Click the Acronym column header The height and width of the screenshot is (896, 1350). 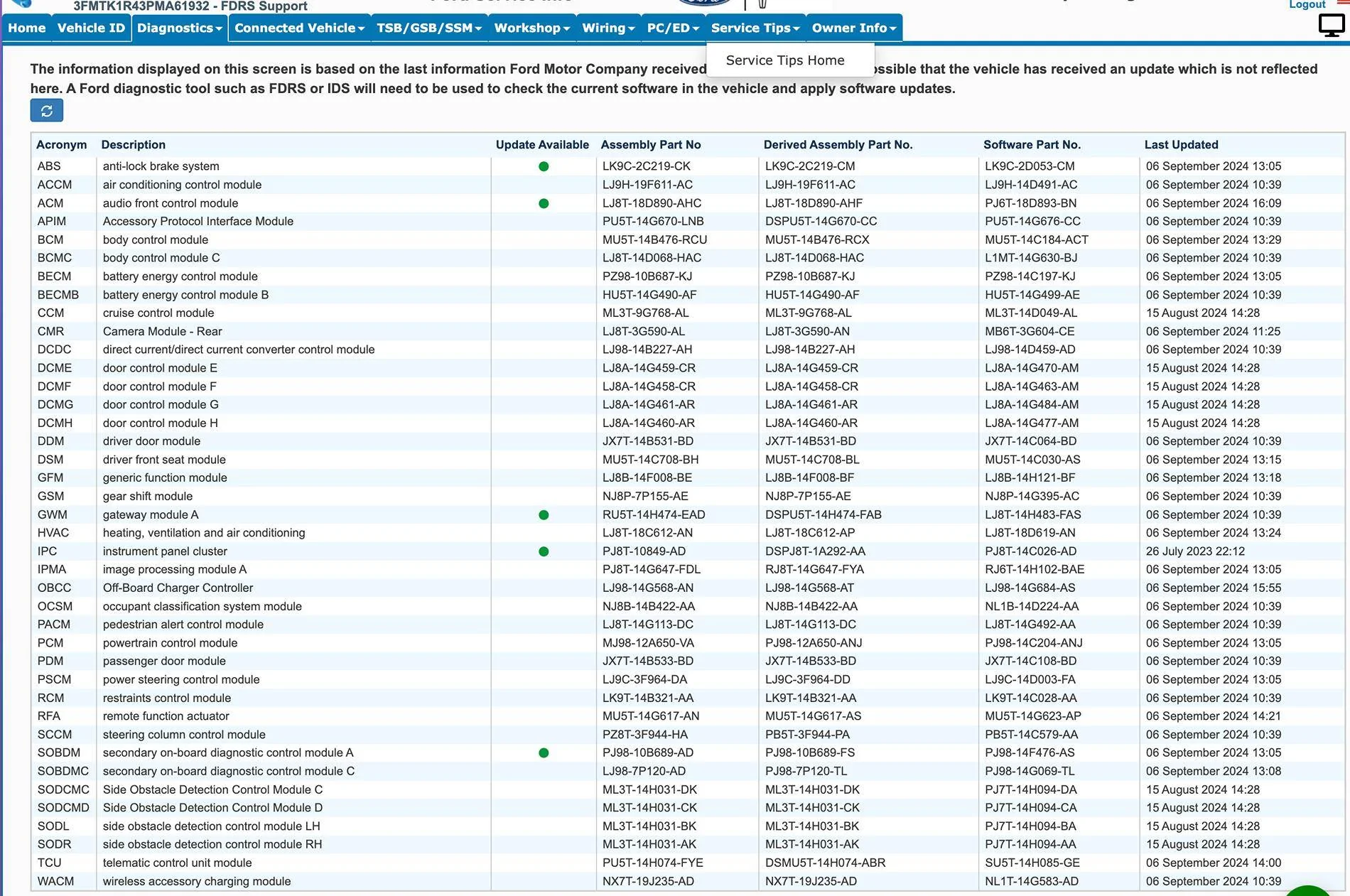[x=62, y=145]
